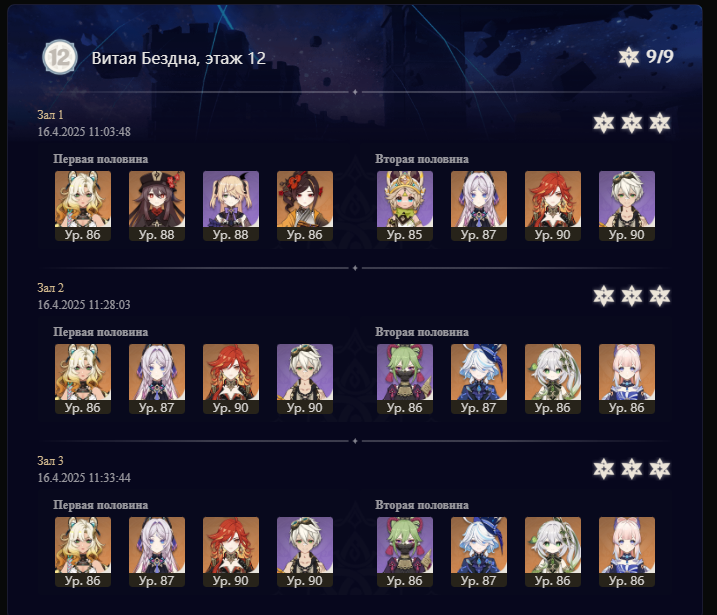Image resolution: width=717 pixels, height=615 pixels.
Task: Select the red-haired level 90 portrait in Зал 3
Action: click(231, 552)
